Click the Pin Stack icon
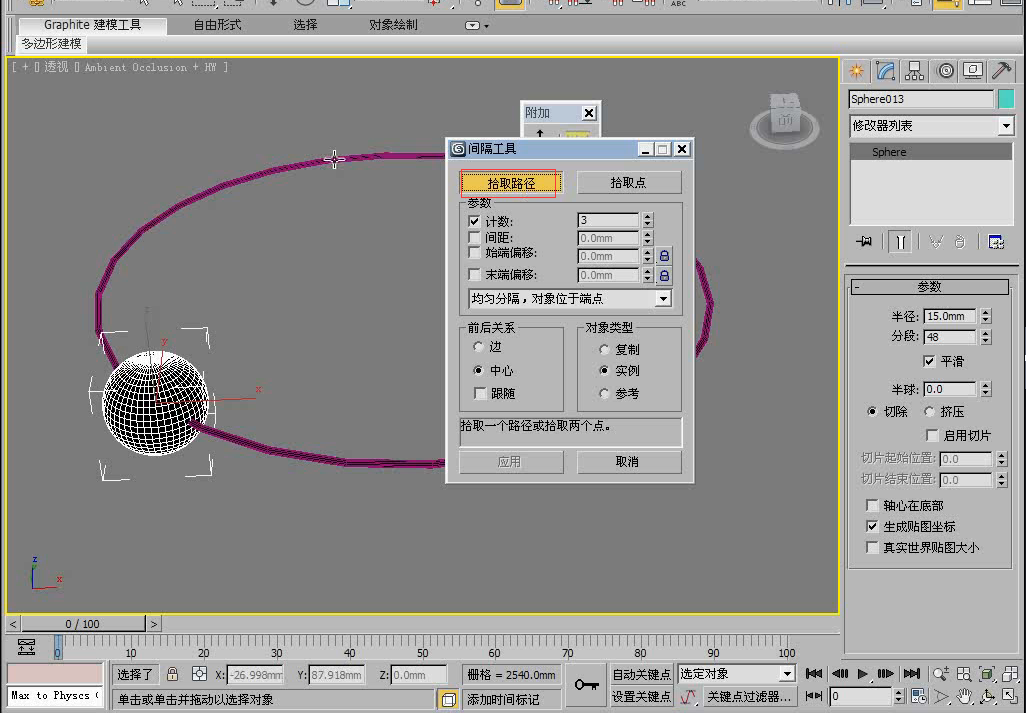1026x713 pixels. [864, 242]
